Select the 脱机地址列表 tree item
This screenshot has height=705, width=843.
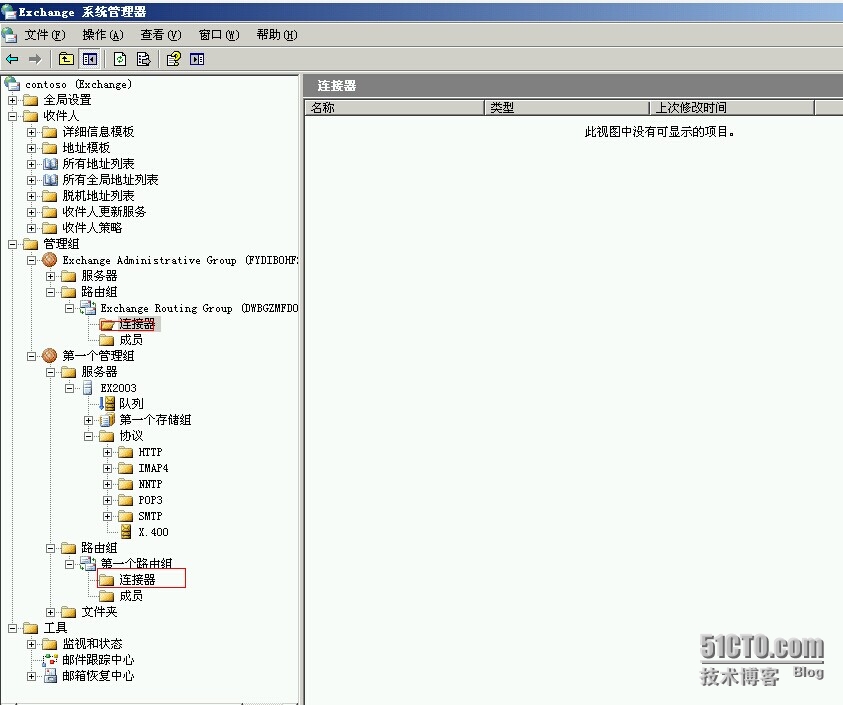(x=98, y=196)
